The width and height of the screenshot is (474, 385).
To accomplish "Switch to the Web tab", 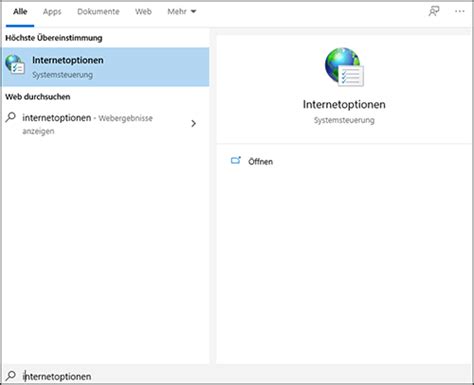I will click(143, 12).
